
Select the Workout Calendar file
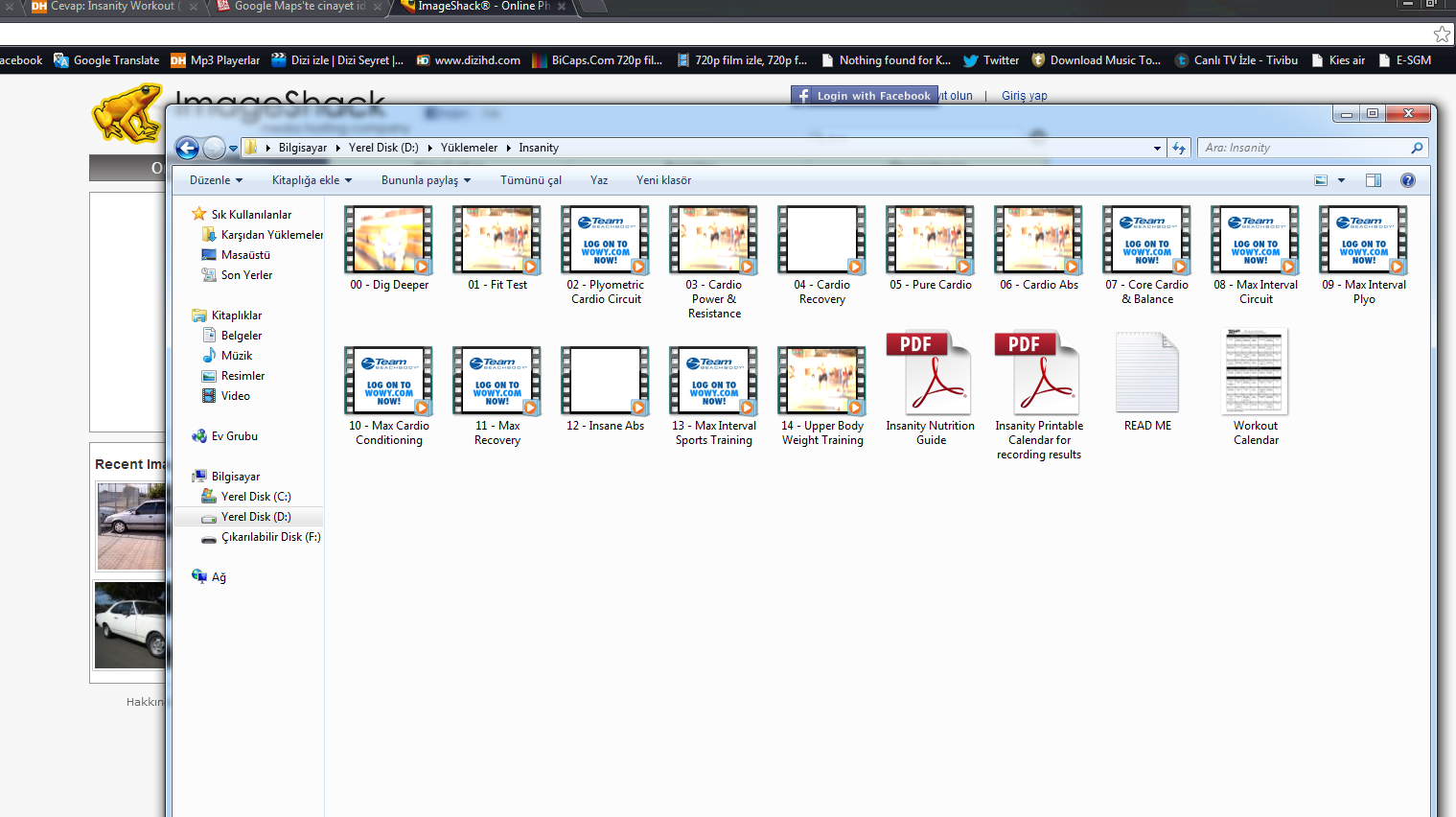(1255, 388)
